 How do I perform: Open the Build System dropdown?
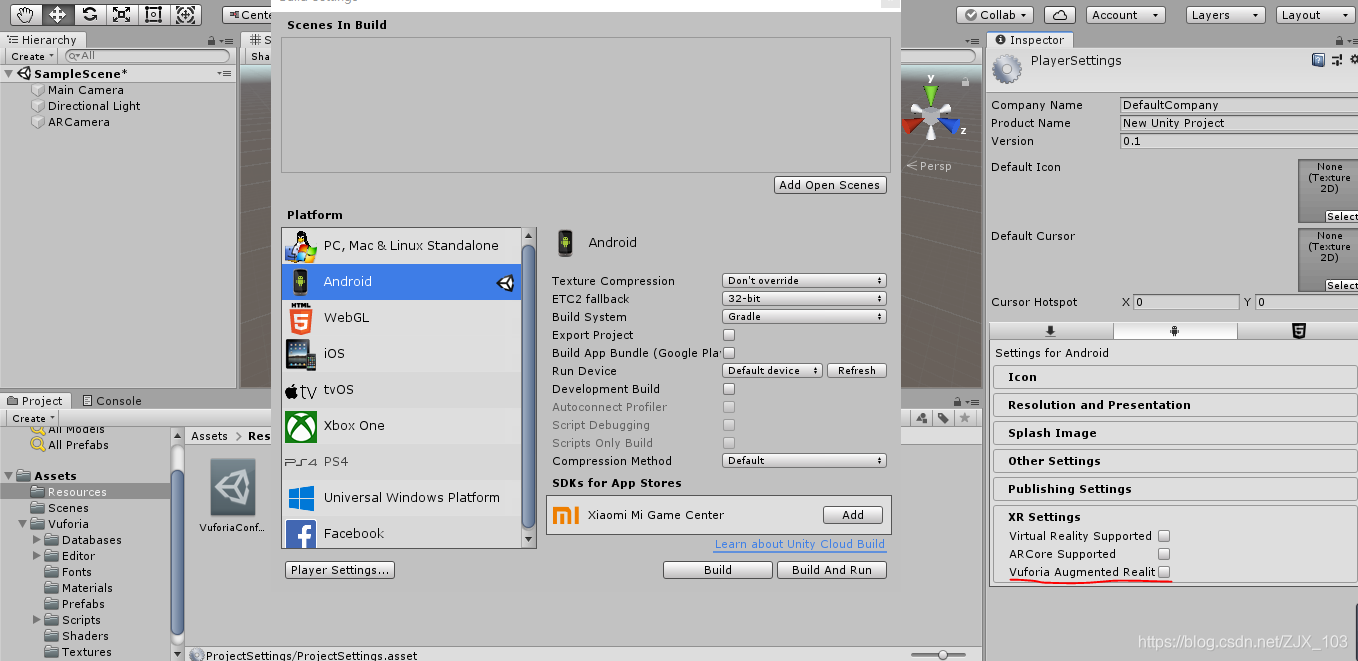click(804, 317)
